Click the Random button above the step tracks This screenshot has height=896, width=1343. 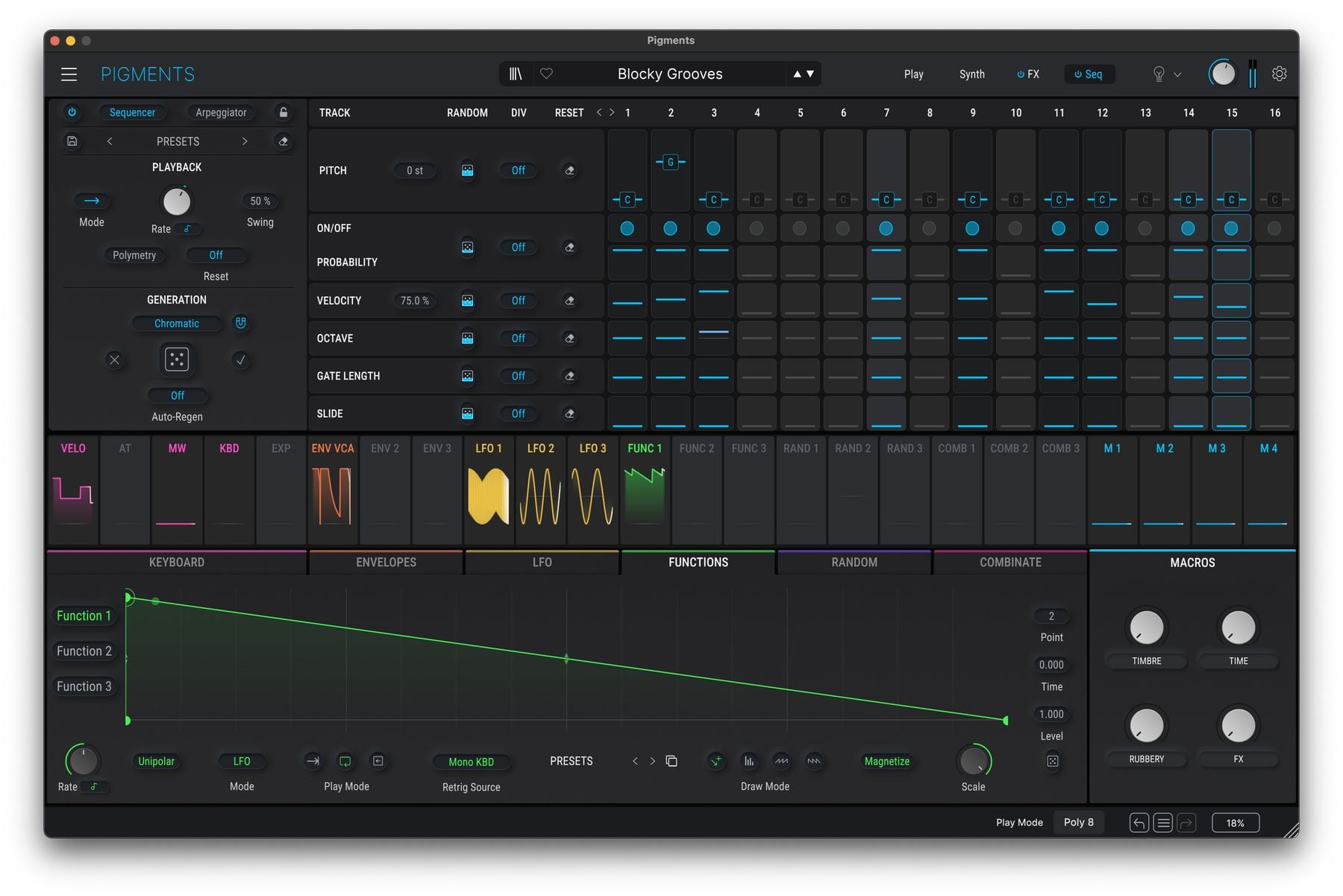click(x=467, y=112)
